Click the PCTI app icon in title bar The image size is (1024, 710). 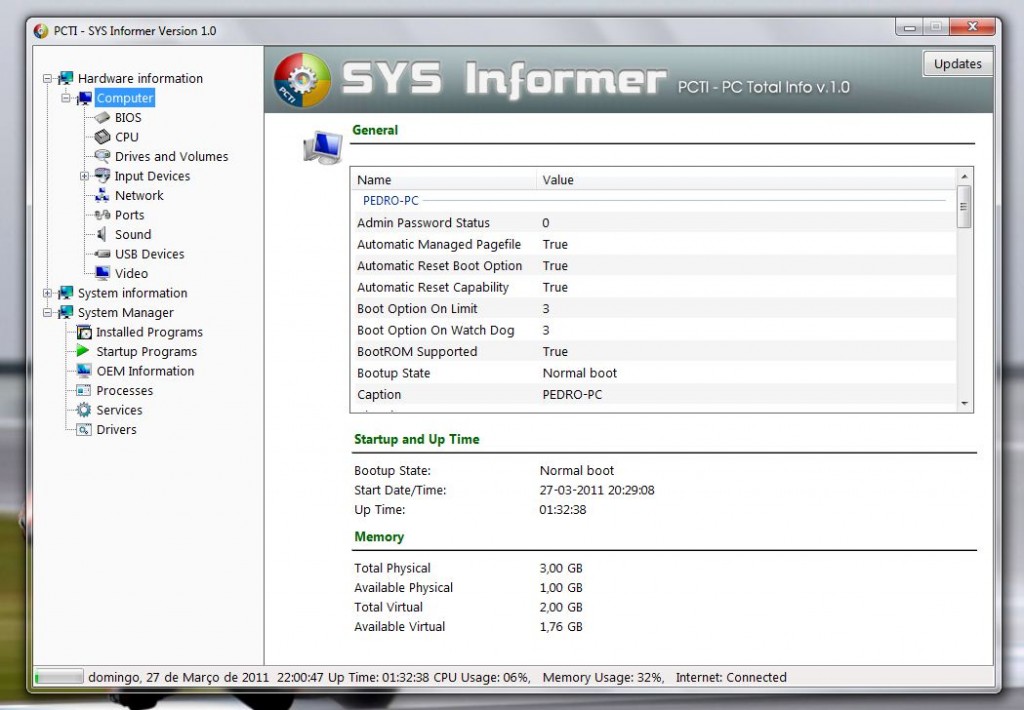(41, 31)
